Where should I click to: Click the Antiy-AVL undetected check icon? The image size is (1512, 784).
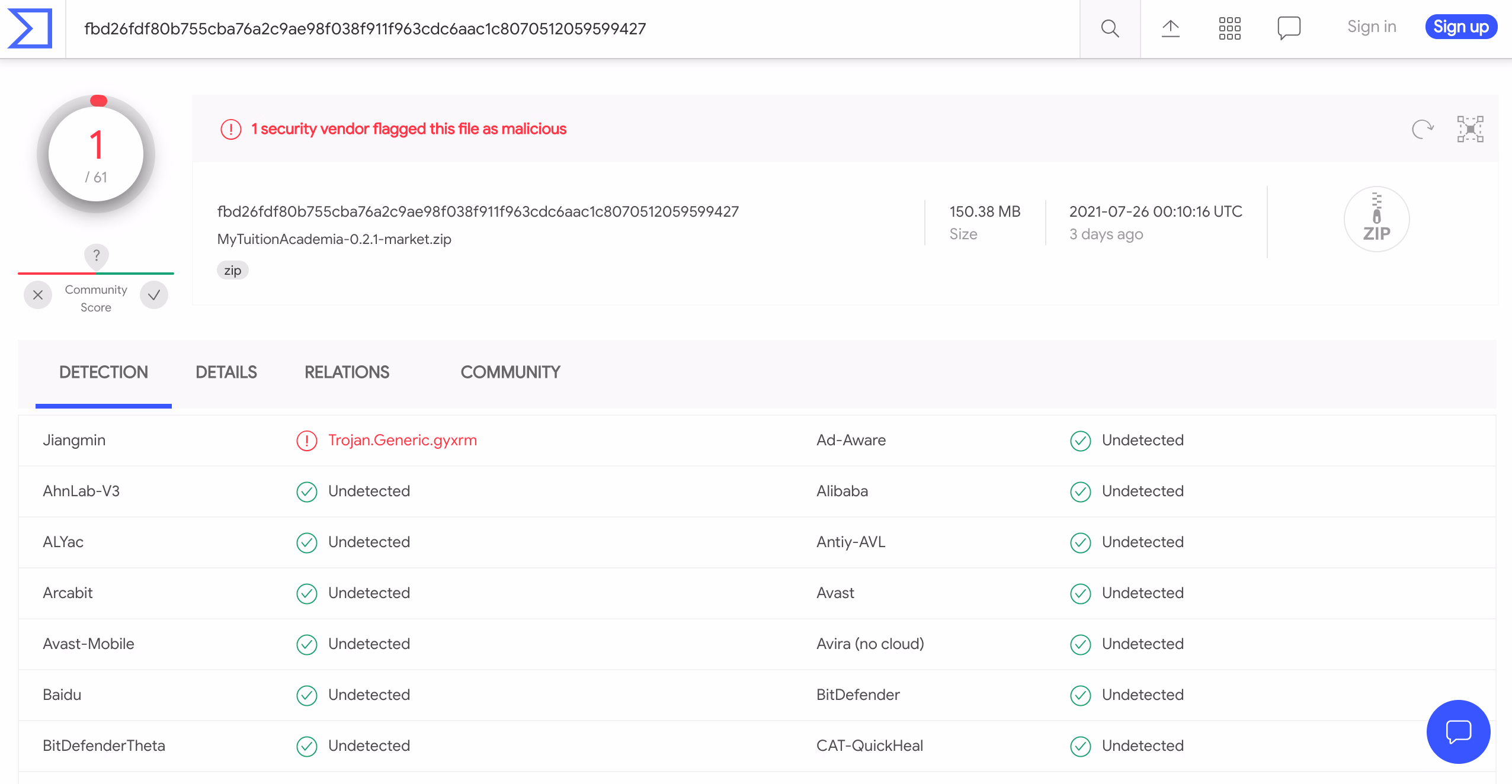click(x=1080, y=542)
